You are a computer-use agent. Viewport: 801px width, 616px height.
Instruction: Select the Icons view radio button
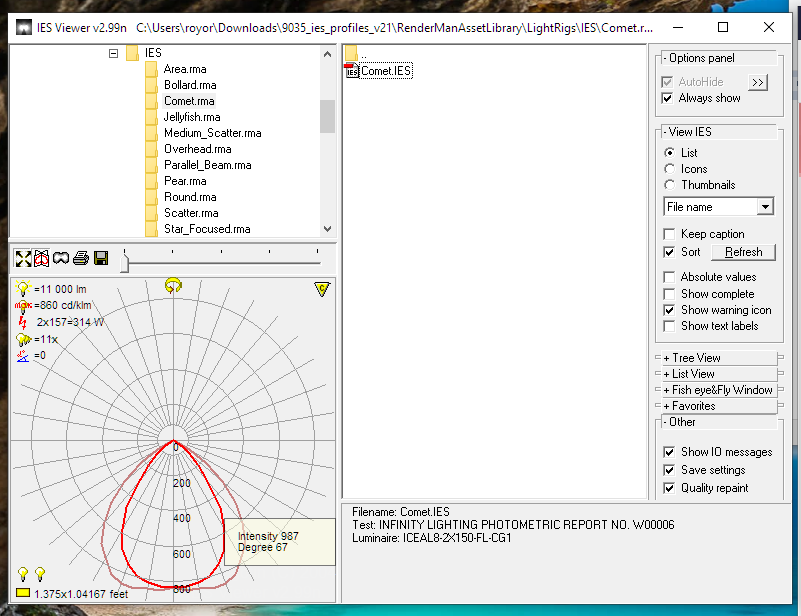pyautogui.click(x=669, y=169)
